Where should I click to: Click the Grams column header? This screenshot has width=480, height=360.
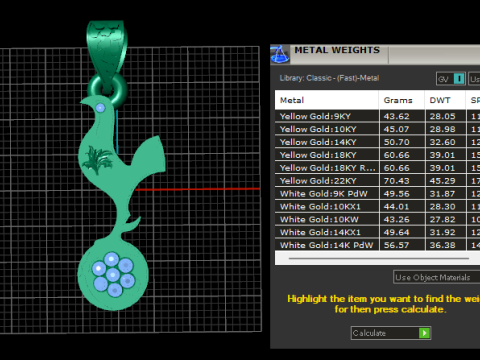click(x=402, y=100)
